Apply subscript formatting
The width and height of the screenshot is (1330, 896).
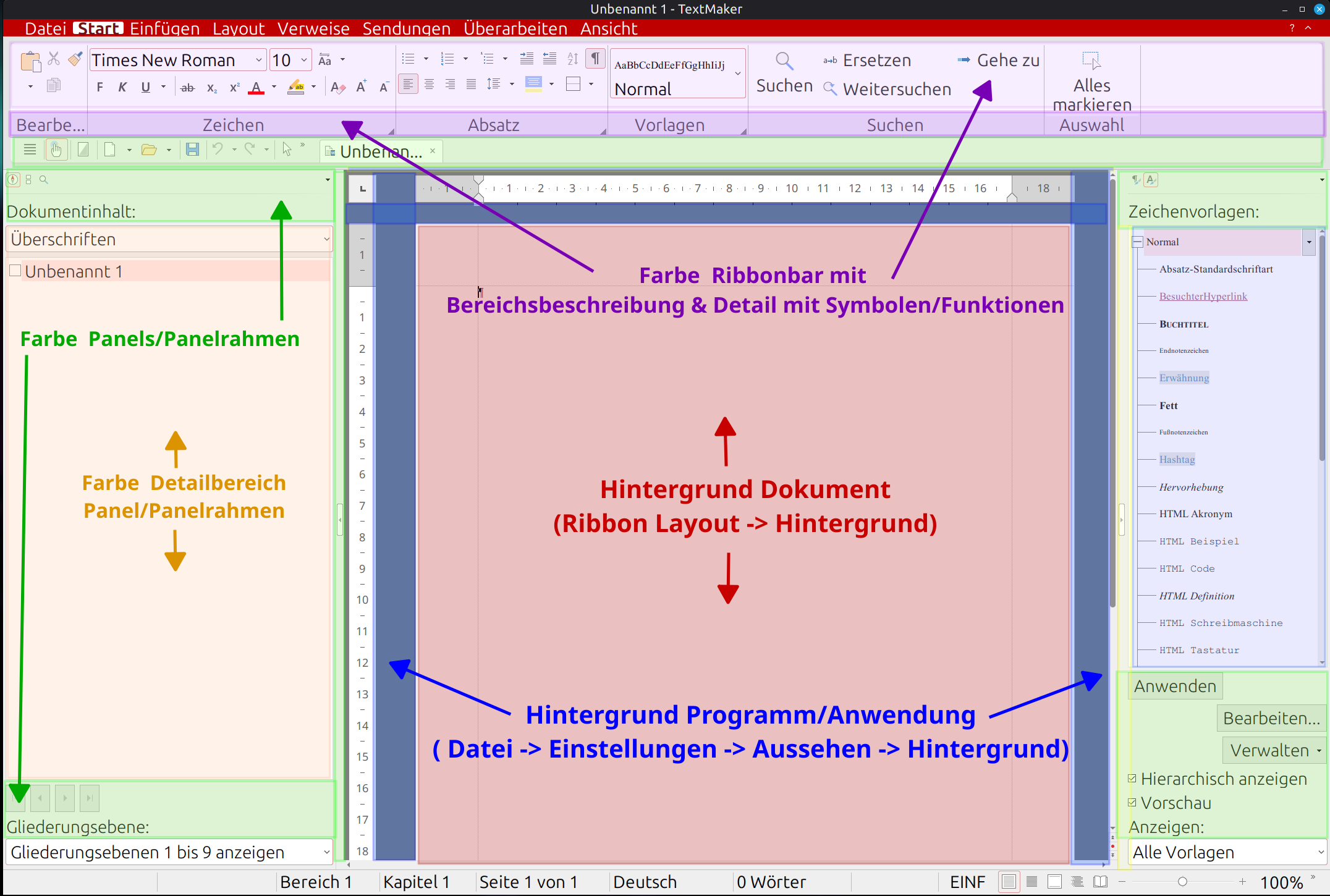click(x=211, y=88)
